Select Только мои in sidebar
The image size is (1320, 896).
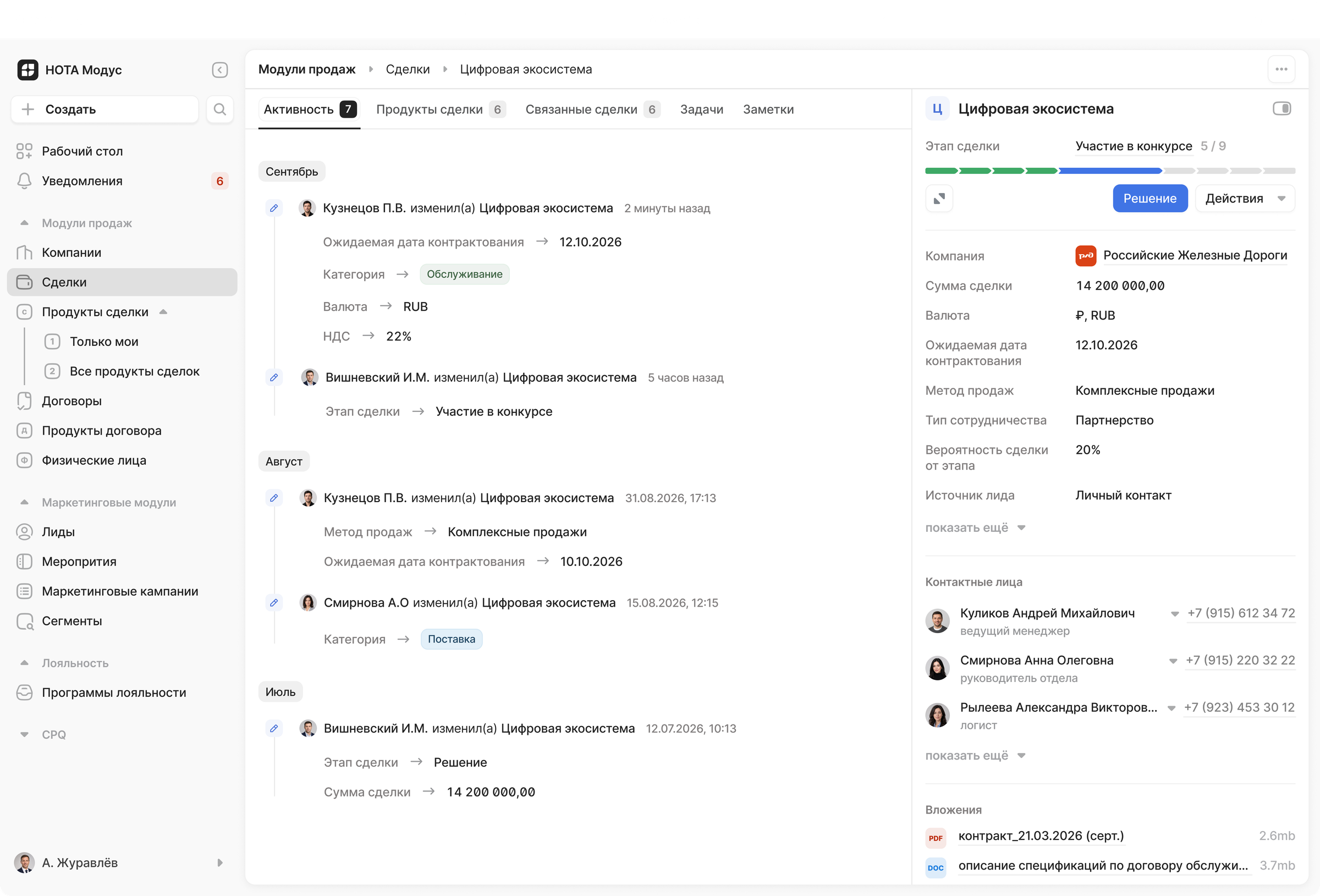(104, 342)
